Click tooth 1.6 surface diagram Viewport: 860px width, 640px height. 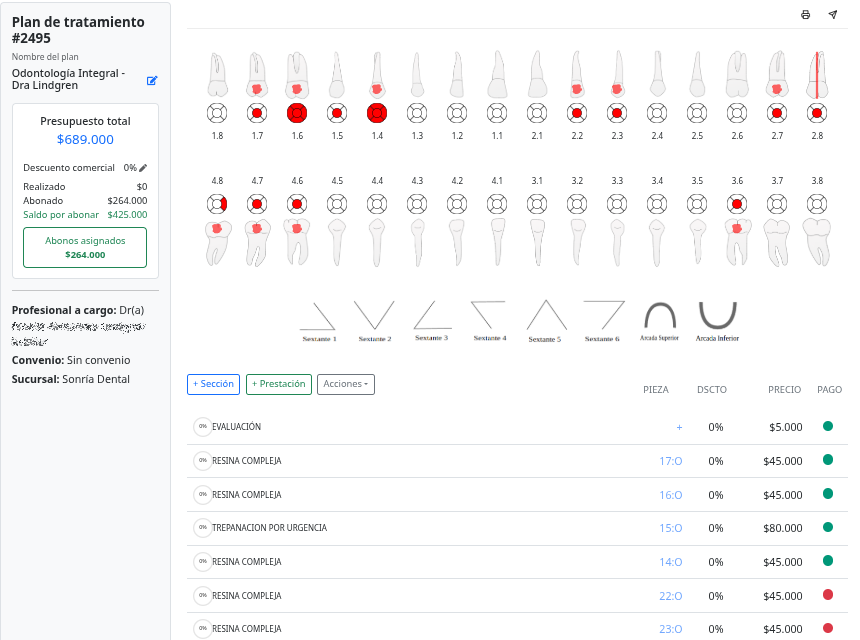tap(297, 114)
